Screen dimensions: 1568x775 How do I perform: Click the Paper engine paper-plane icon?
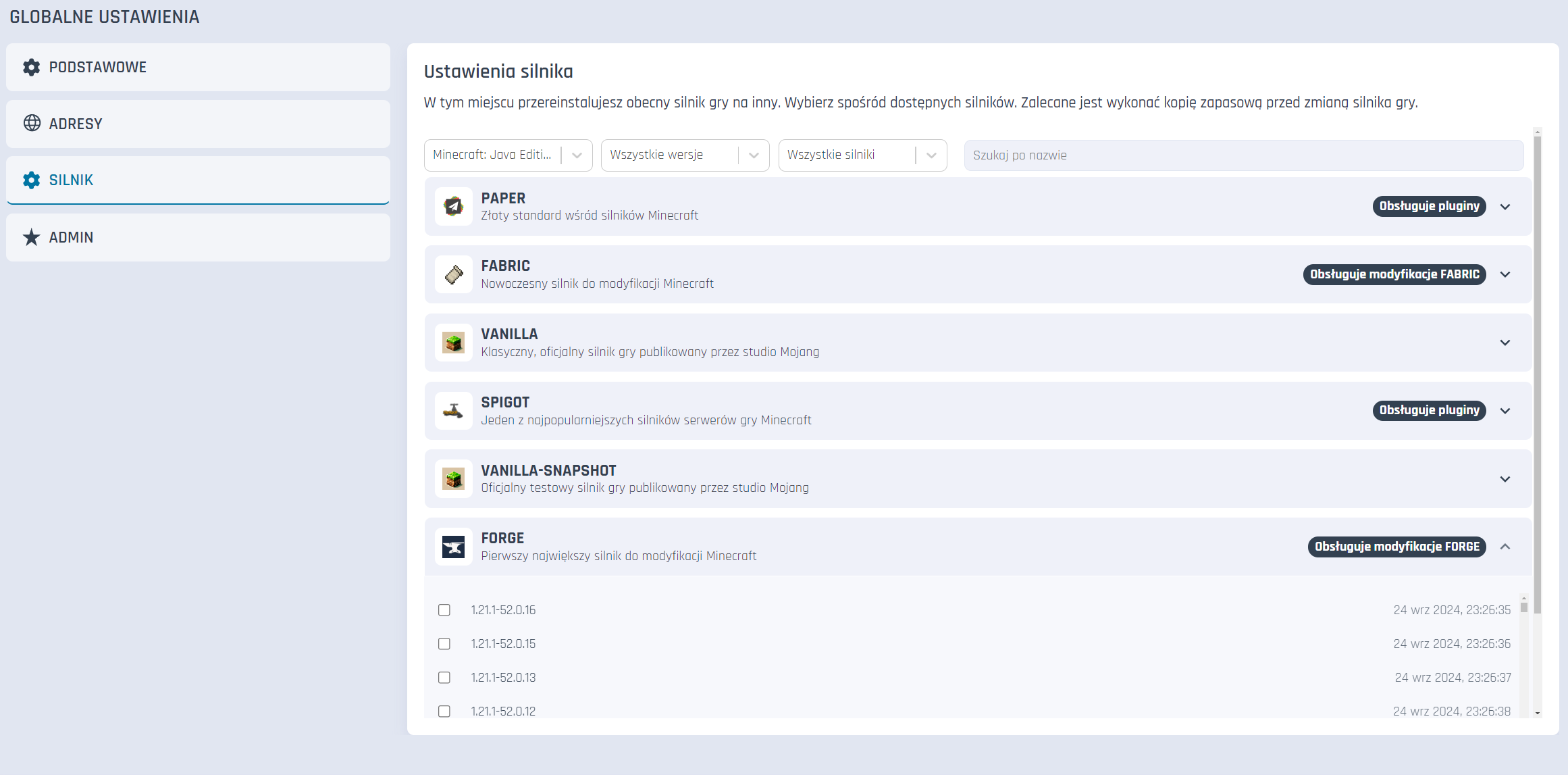pos(453,207)
